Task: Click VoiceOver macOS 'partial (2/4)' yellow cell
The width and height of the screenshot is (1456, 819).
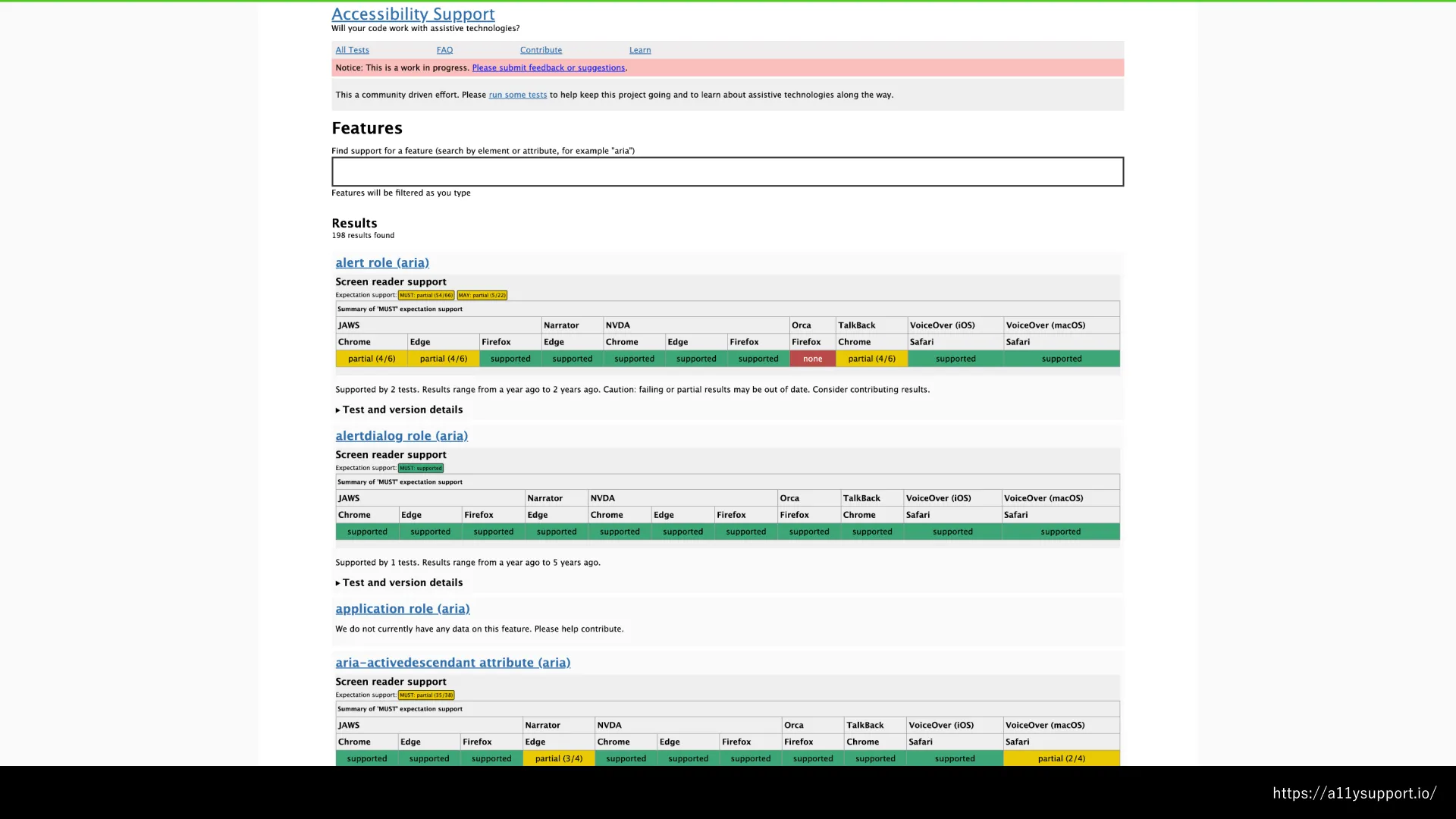Action: pos(1061,758)
